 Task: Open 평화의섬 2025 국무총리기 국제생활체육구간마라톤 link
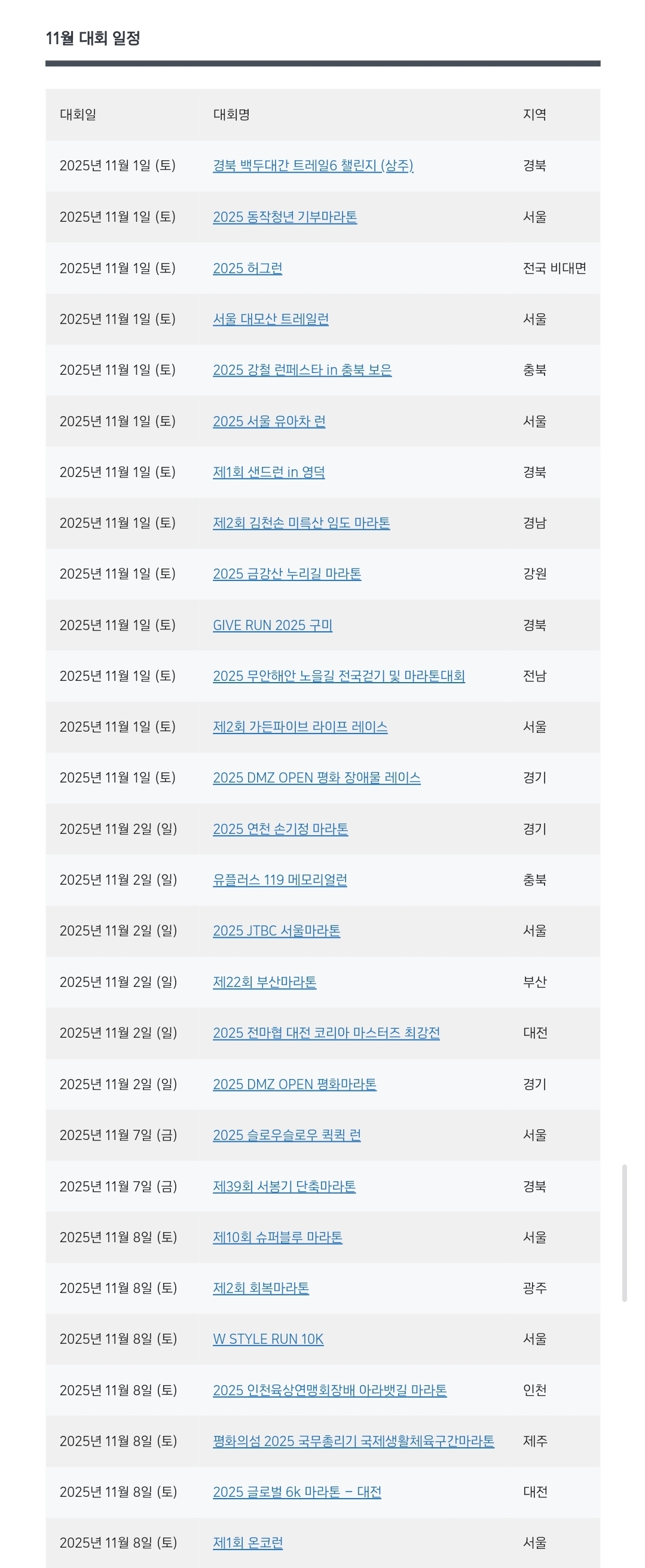(353, 1441)
